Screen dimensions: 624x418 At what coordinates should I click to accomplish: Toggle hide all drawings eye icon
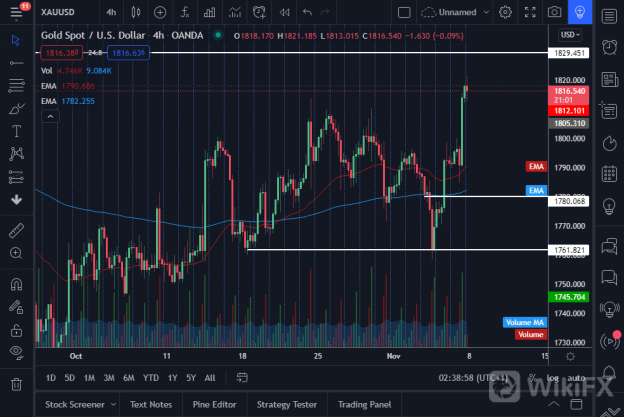pyautogui.click(x=16, y=354)
